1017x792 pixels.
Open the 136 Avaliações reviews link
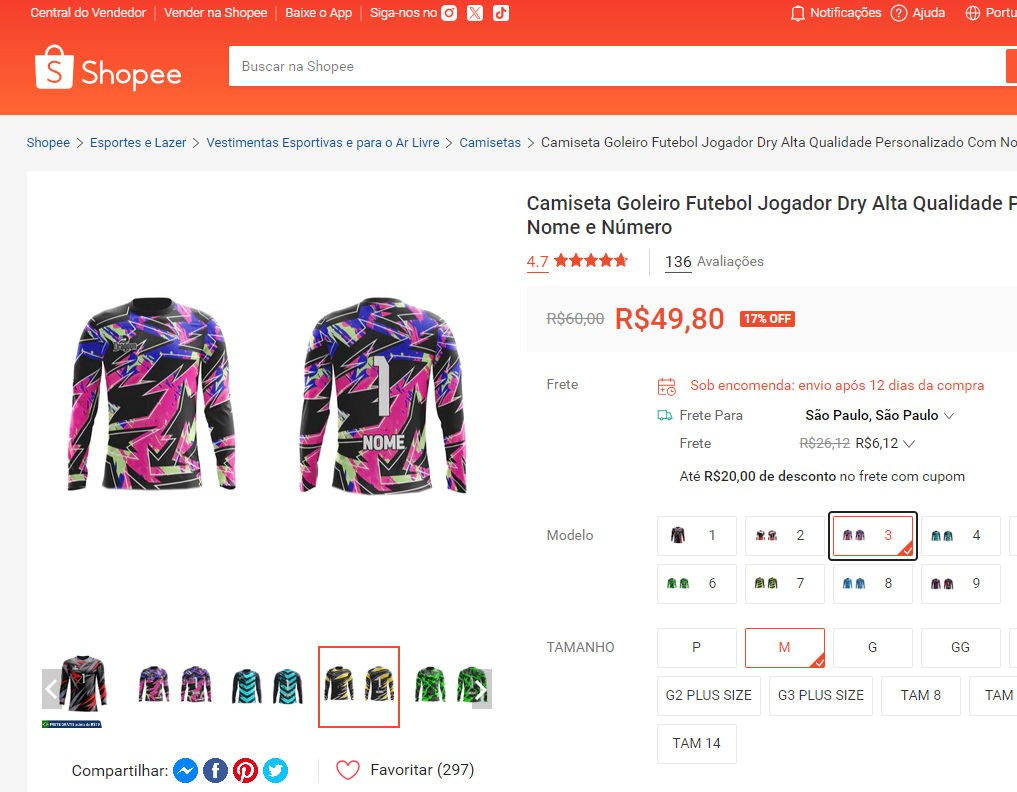click(714, 262)
